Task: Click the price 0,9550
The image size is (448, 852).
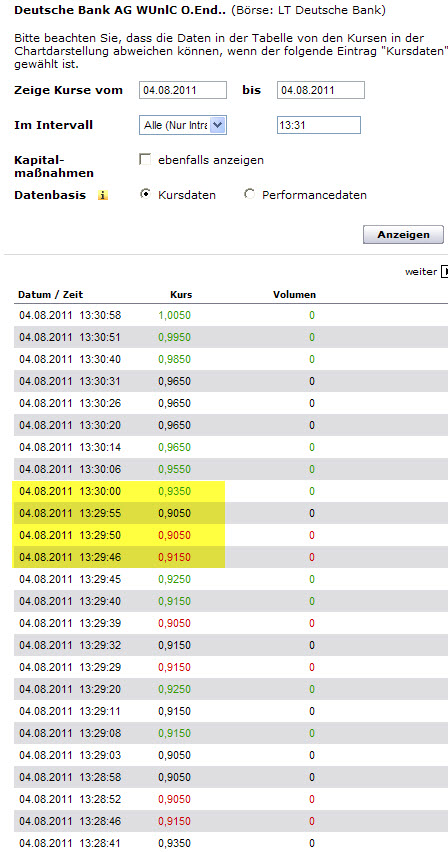Action: (x=175, y=469)
